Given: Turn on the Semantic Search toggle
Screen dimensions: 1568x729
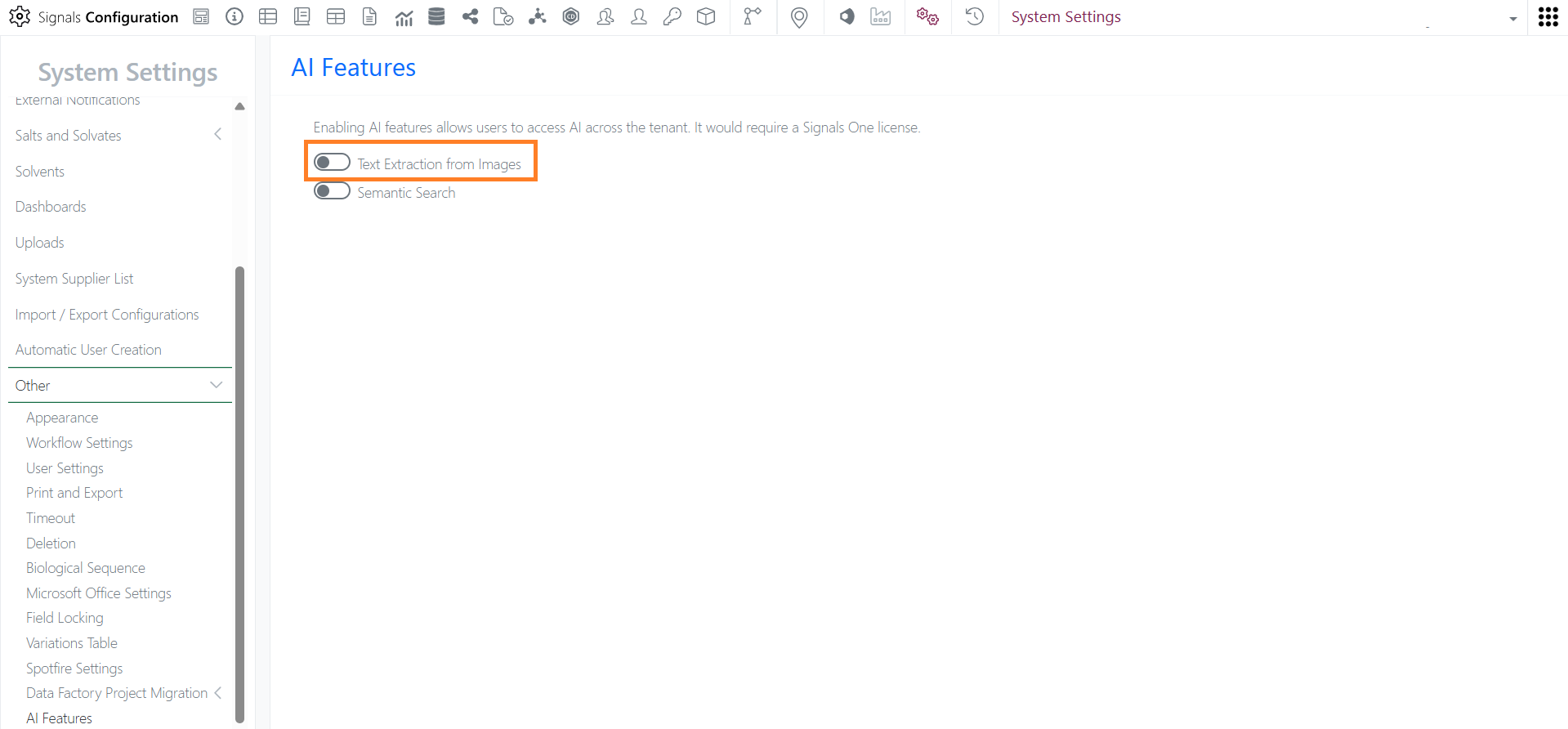Looking at the screenshot, I should 332,191.
